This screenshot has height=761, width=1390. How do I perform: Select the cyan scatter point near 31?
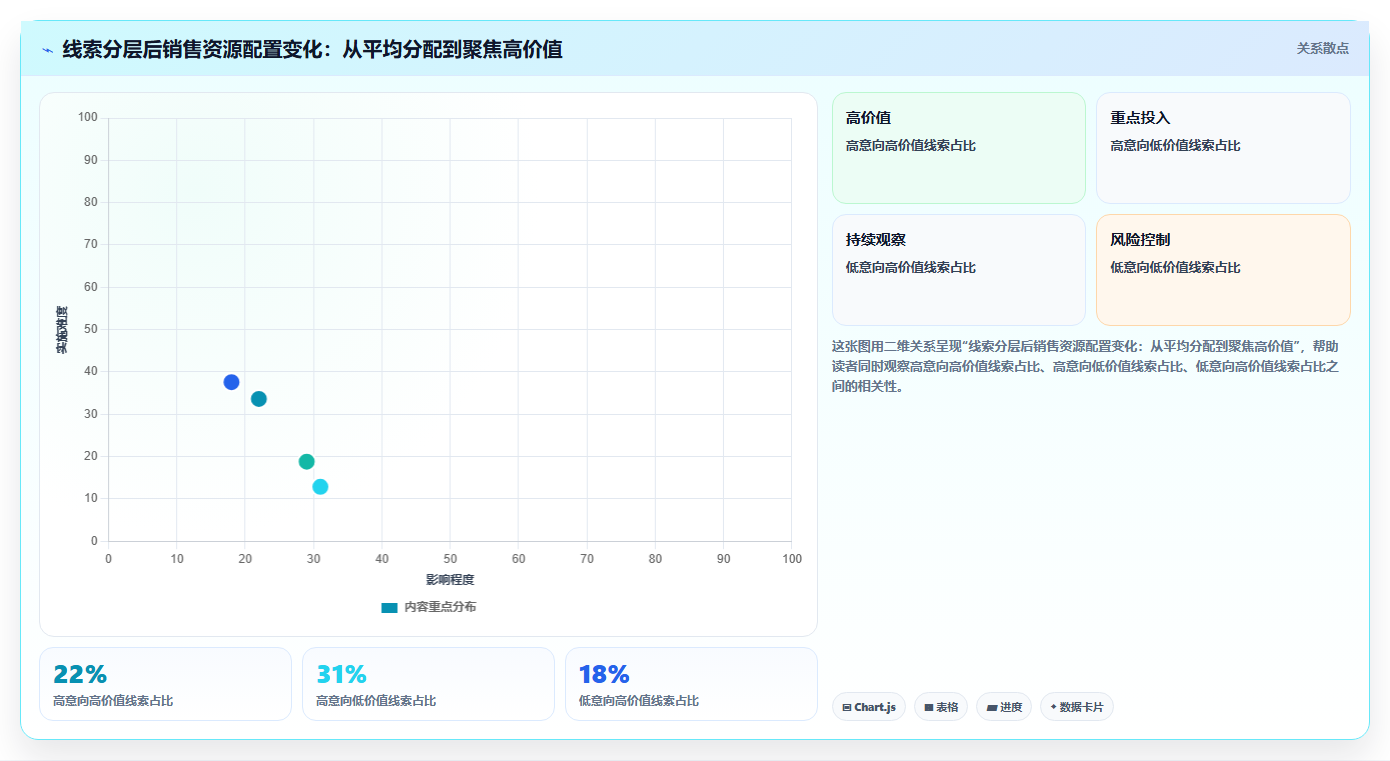[320, 487]
